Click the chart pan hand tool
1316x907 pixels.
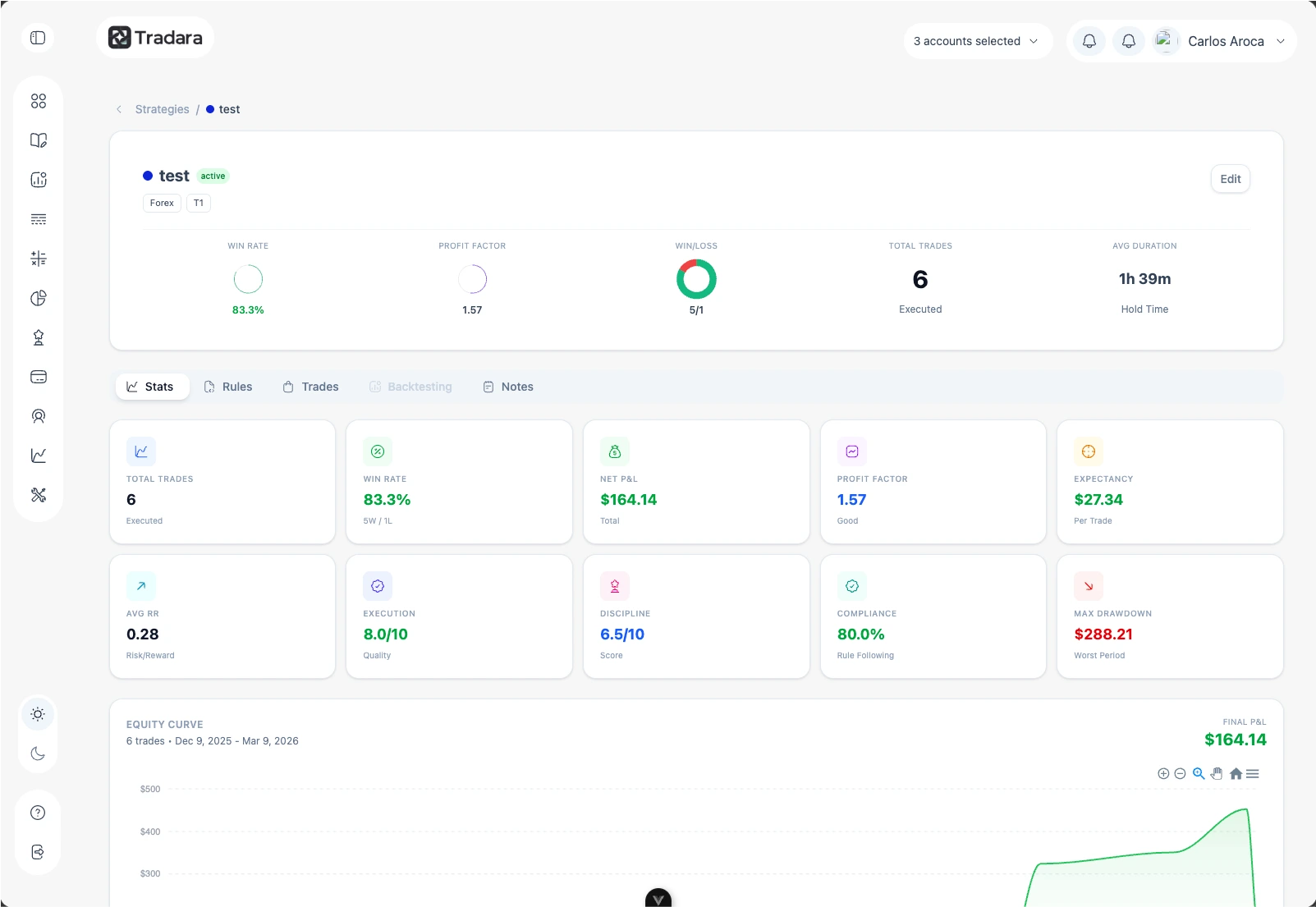(x=1217, y=773)
